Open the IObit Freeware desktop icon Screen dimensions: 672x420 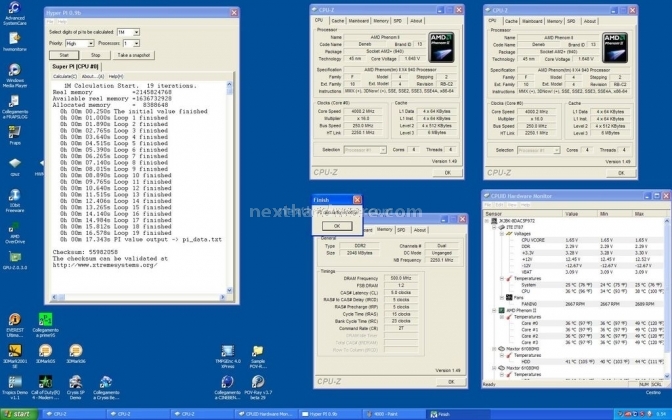pyautogui.click(x=15, y=201)
